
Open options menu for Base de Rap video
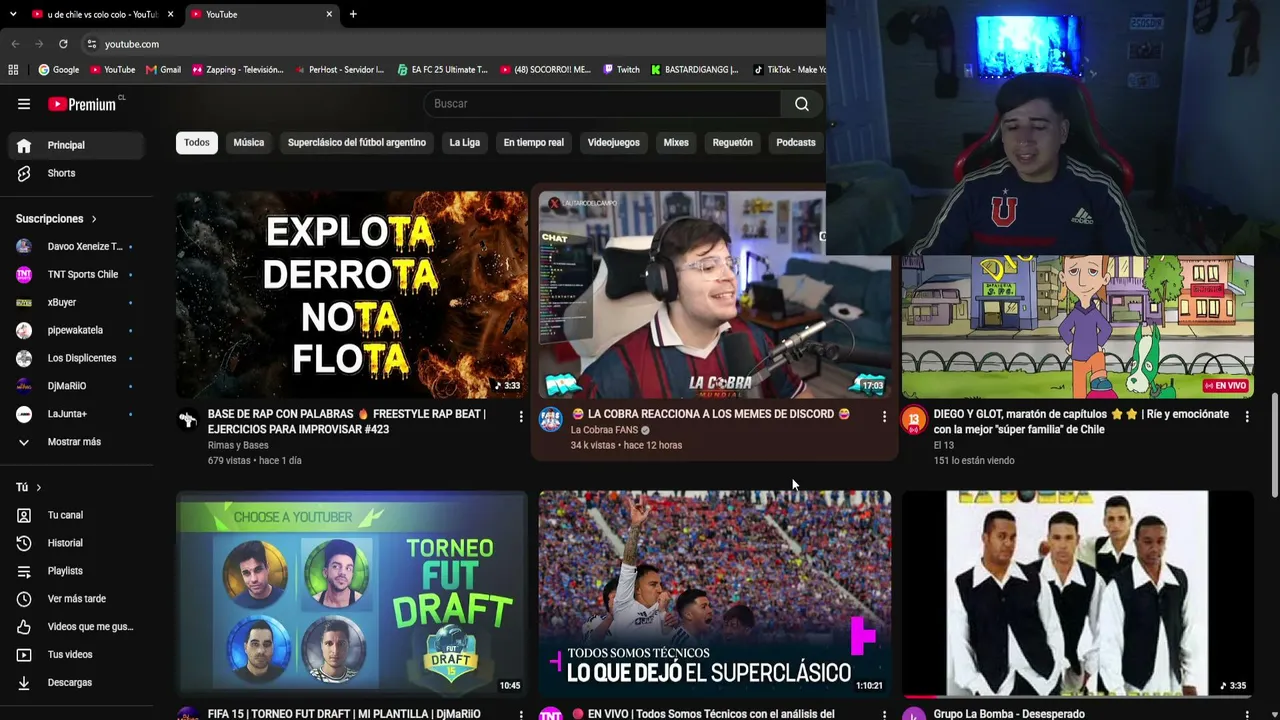tap(521, 416)
